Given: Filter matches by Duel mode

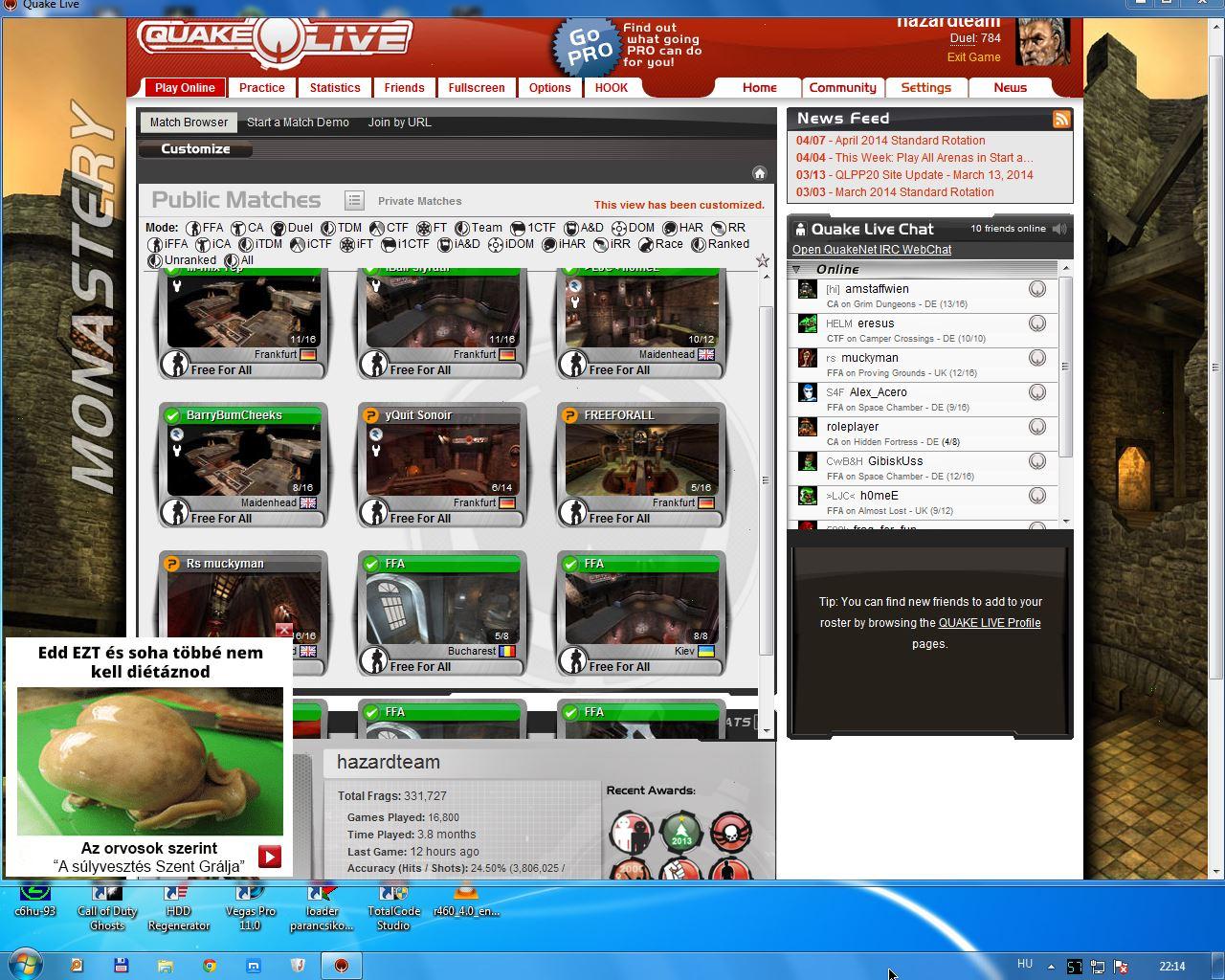Looking at the screenshot, I should click(292, 228).
